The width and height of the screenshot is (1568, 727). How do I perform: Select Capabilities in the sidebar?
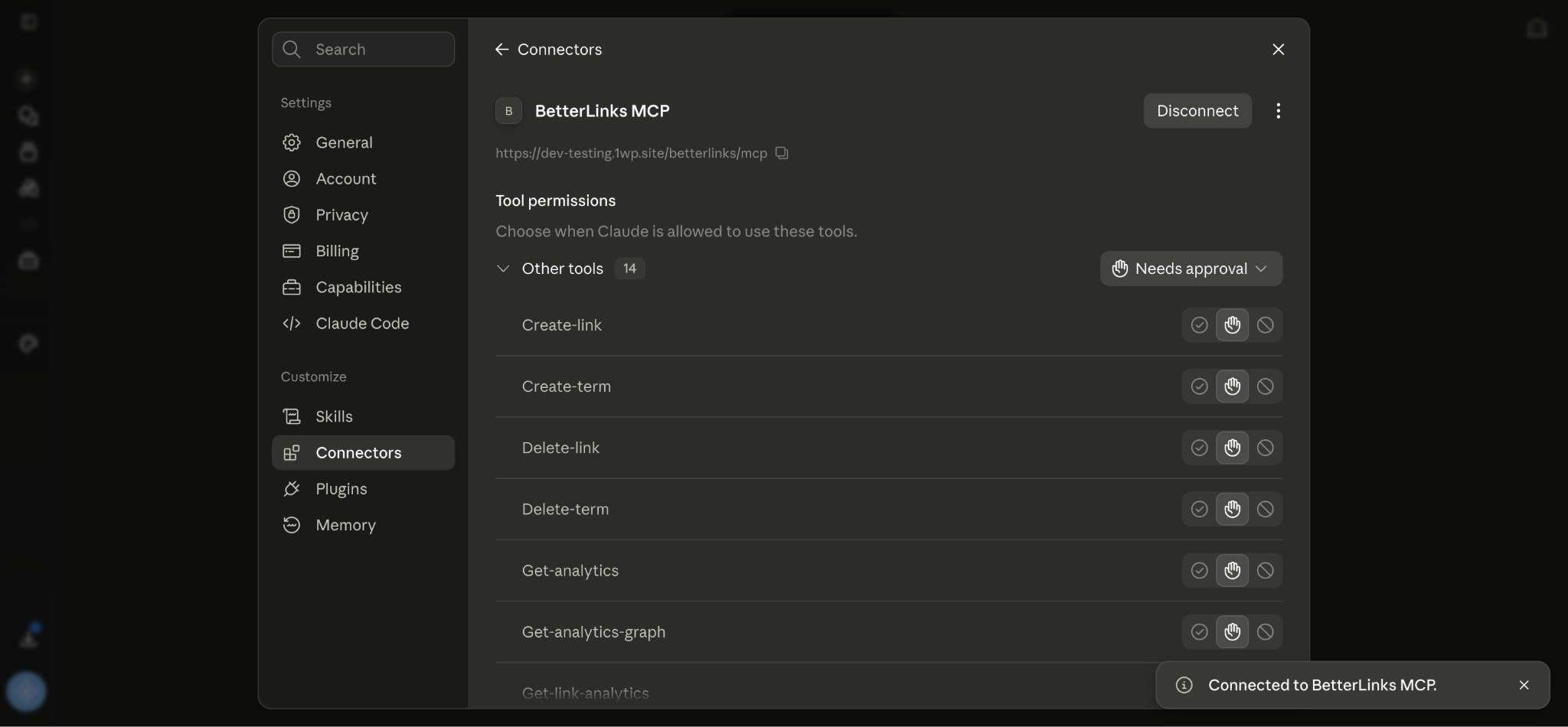click(x=363, y=287)
